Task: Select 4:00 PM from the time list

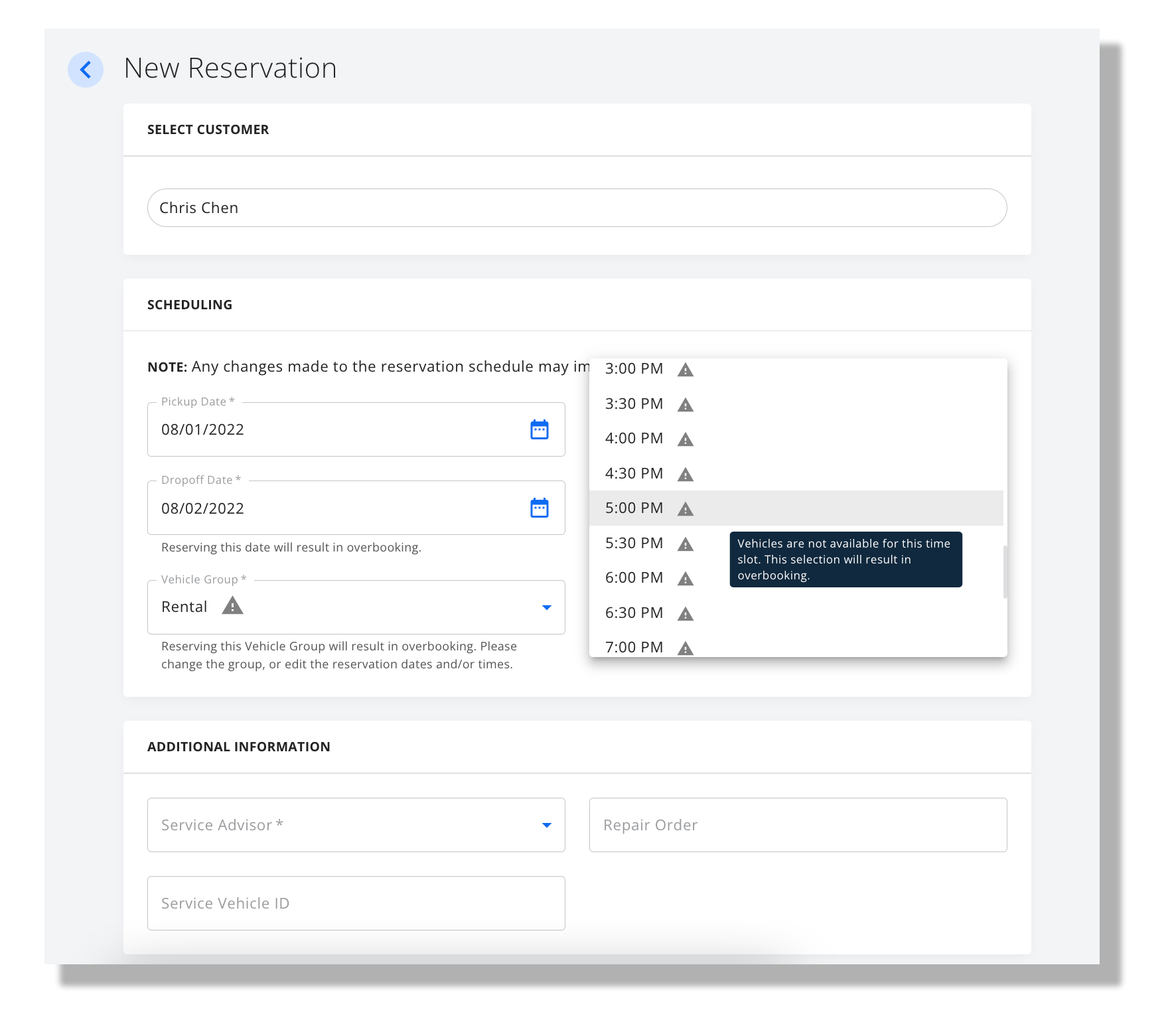Action: point(796,438)
